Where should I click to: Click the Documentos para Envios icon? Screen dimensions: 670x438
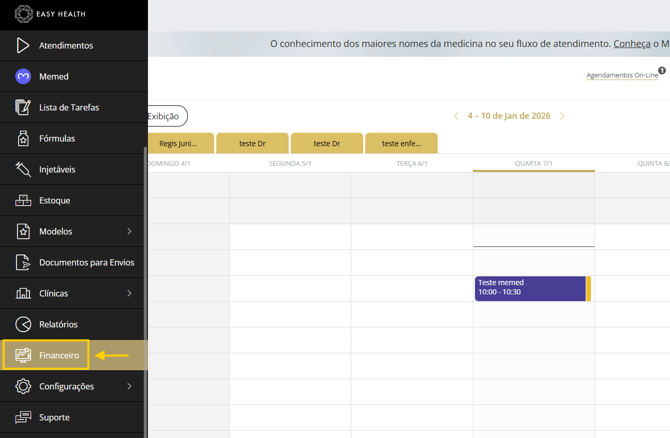click(23, 262)
